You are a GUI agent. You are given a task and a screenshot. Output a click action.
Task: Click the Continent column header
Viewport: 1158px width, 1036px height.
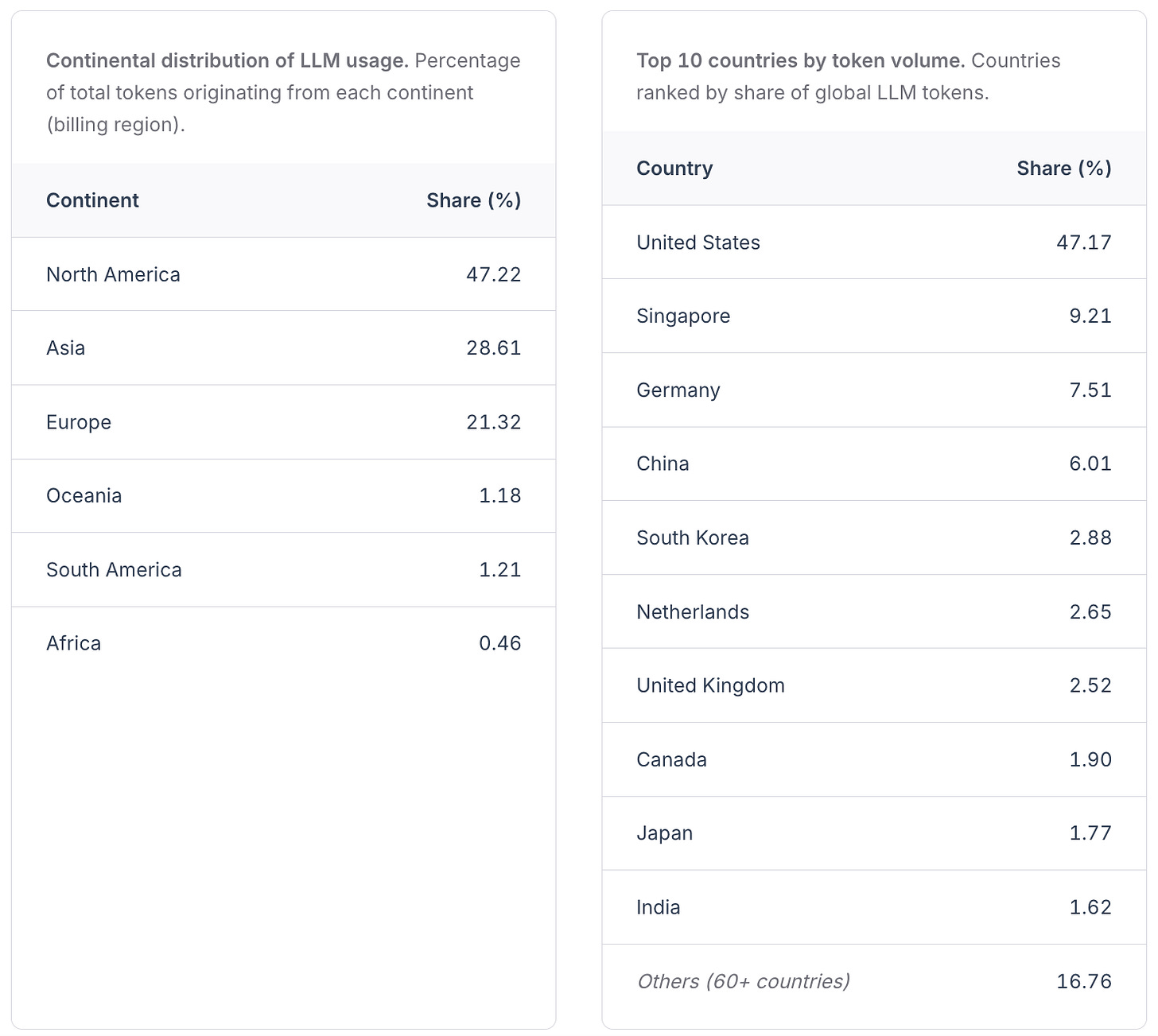coord(92,200)
